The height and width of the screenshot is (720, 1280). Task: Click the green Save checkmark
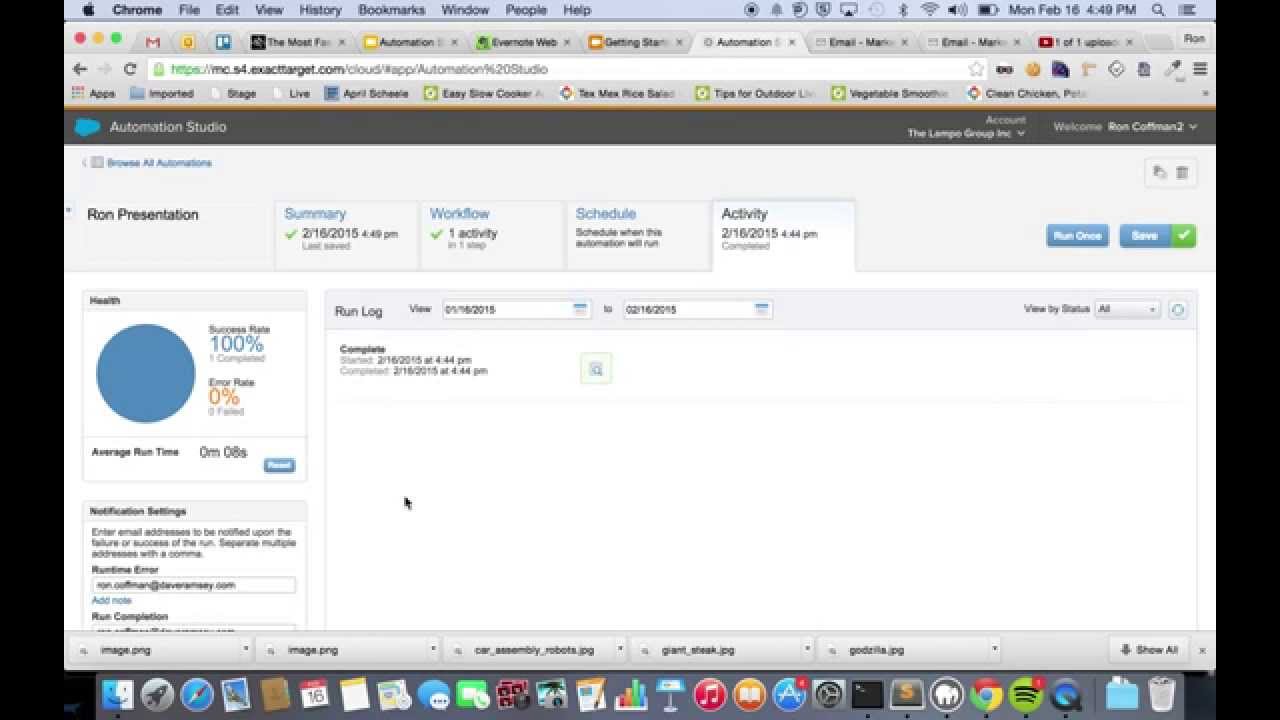tap(1184, 236)
